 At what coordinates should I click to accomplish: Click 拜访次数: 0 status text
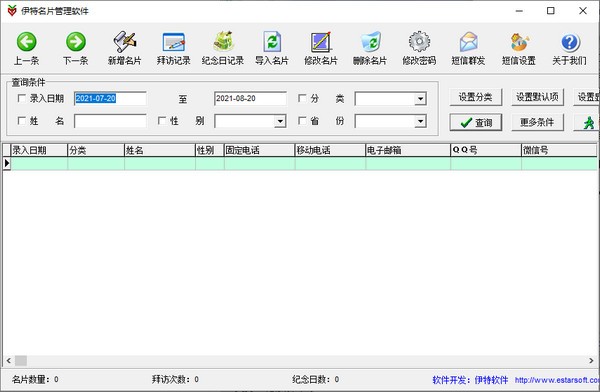click(x=175, y=379)
